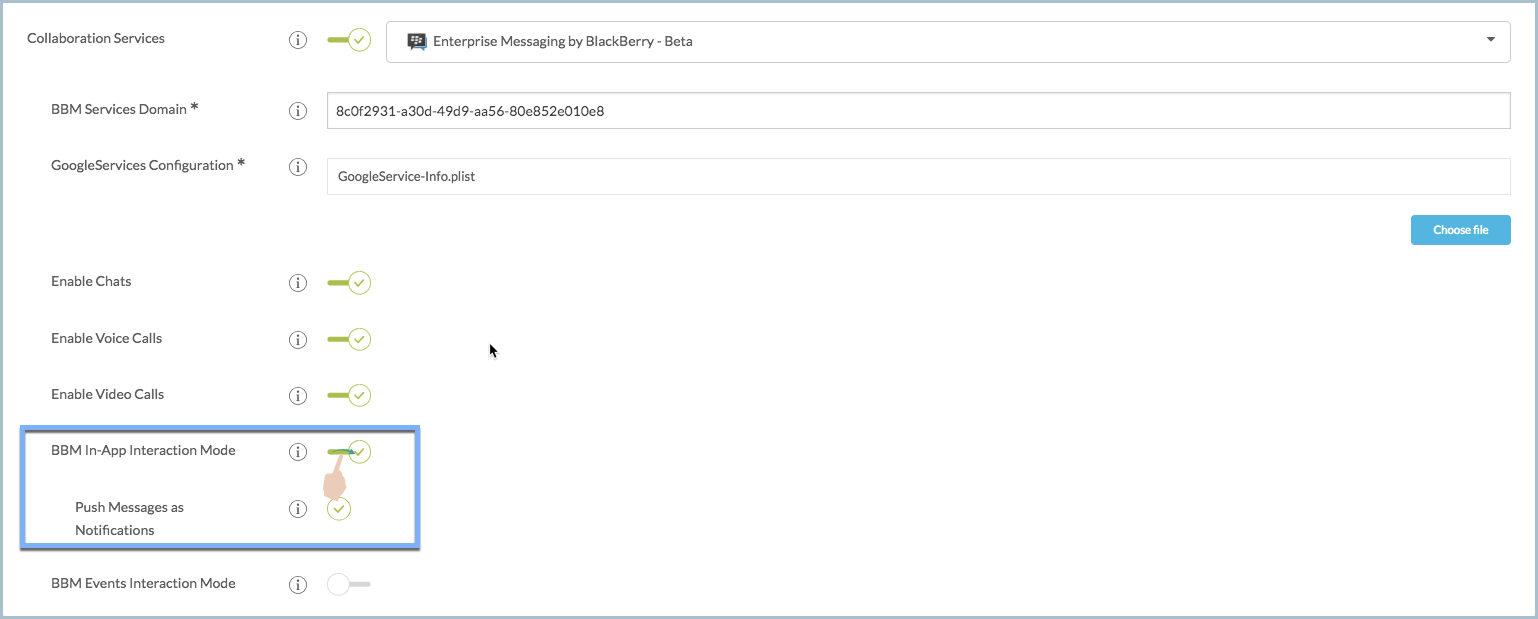
Task: Disable the Enable Chats toggle
Action: pos(349,283)
